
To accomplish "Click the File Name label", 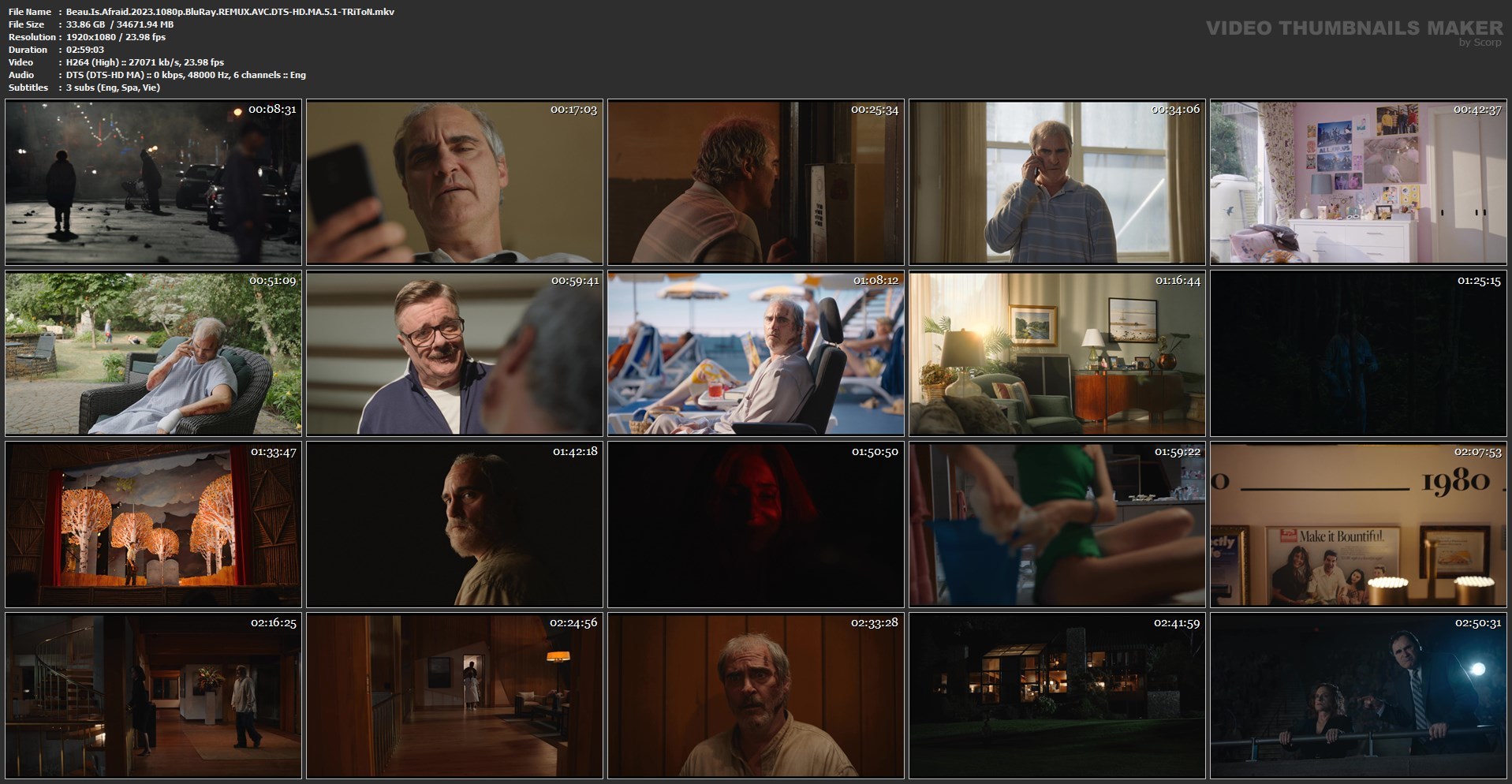I will tap(29, 12).
